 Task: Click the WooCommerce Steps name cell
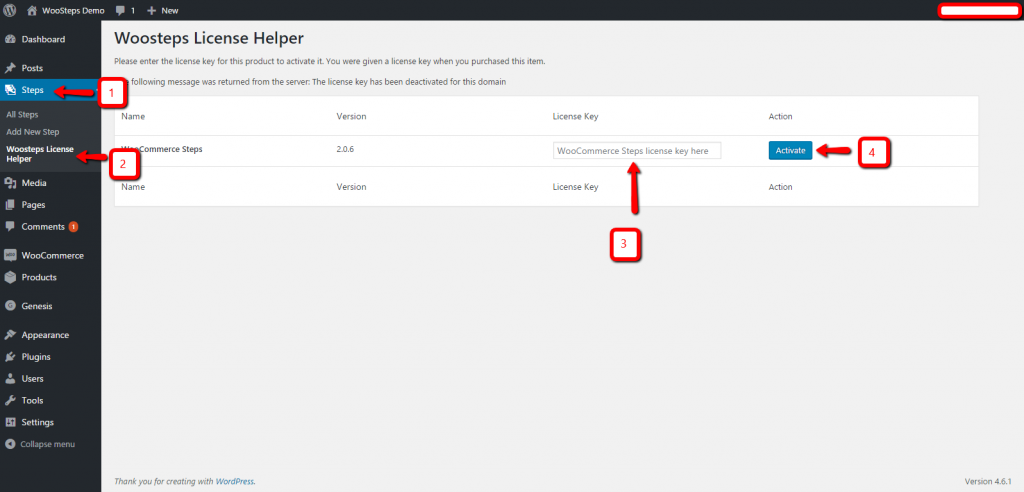click(162, 149)
